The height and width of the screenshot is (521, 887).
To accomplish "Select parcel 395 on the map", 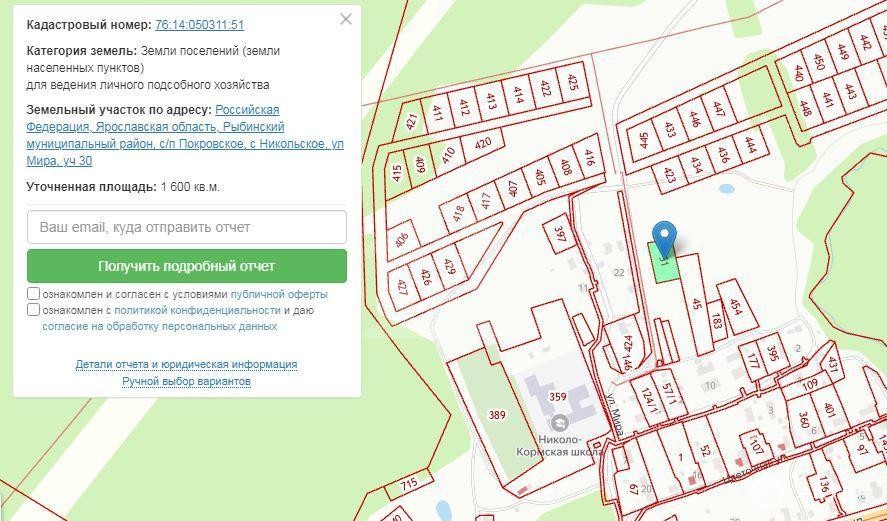I will point(772,352).
